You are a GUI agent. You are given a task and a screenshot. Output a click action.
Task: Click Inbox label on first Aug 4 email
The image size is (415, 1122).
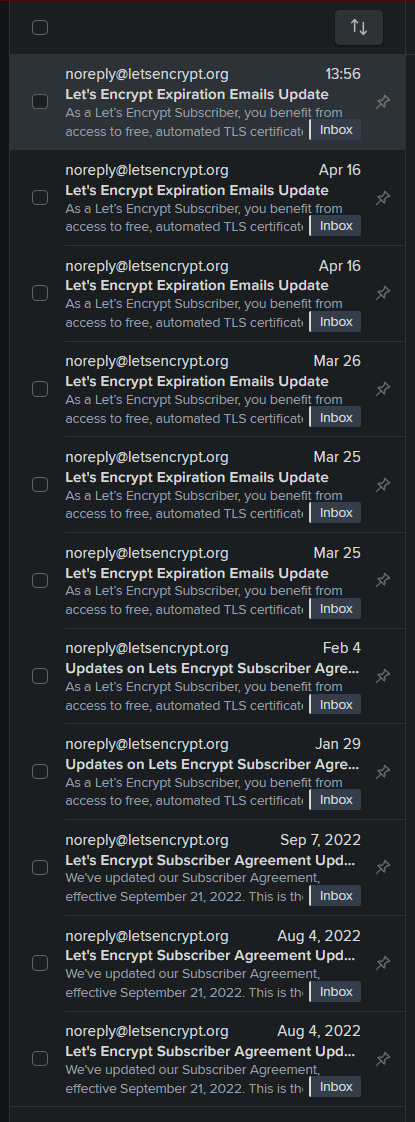click(x=336, y=991)
